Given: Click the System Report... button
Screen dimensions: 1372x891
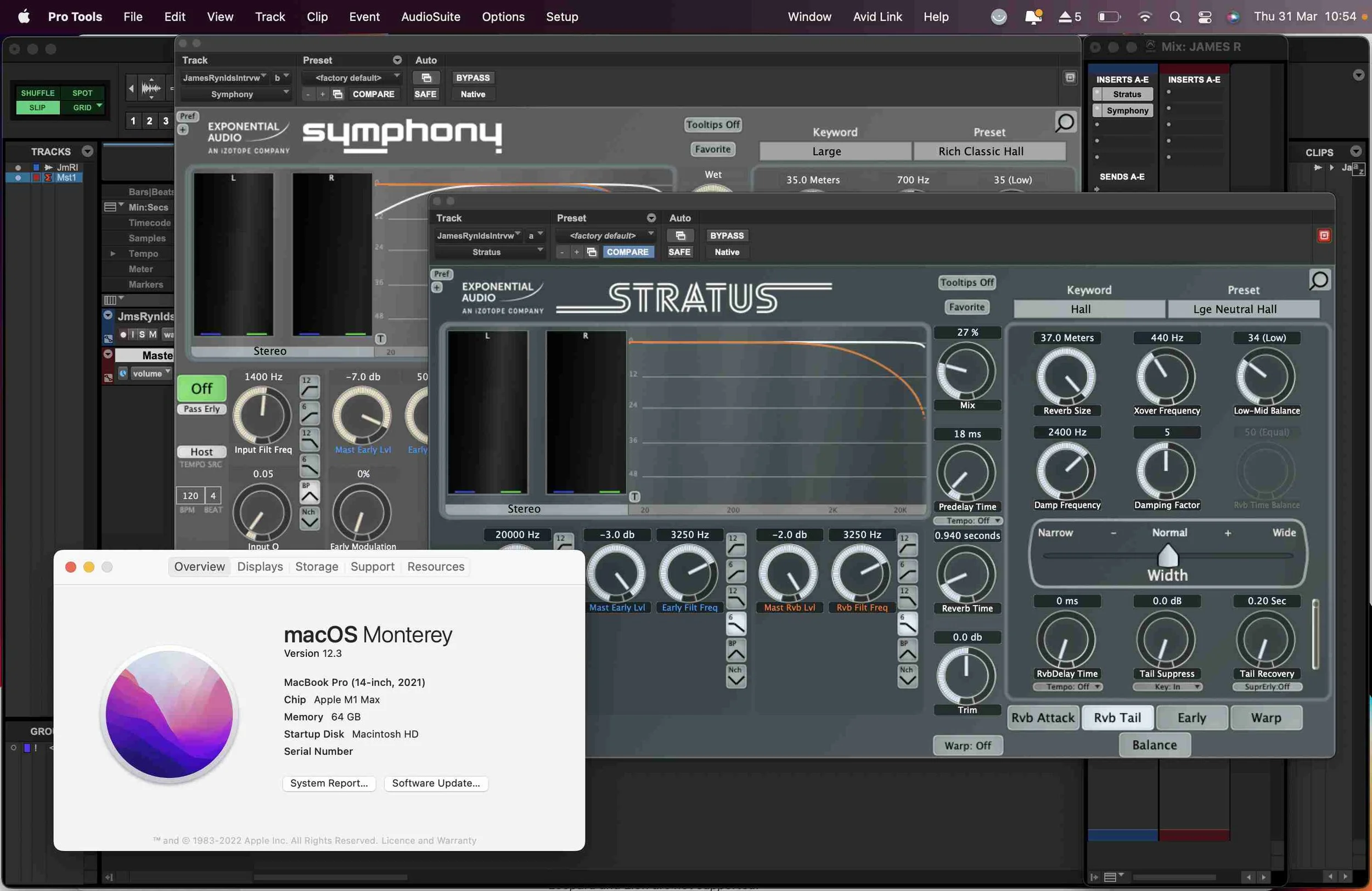Looking at the screenshot, I should pyautogui.click(x=329, y=783).
